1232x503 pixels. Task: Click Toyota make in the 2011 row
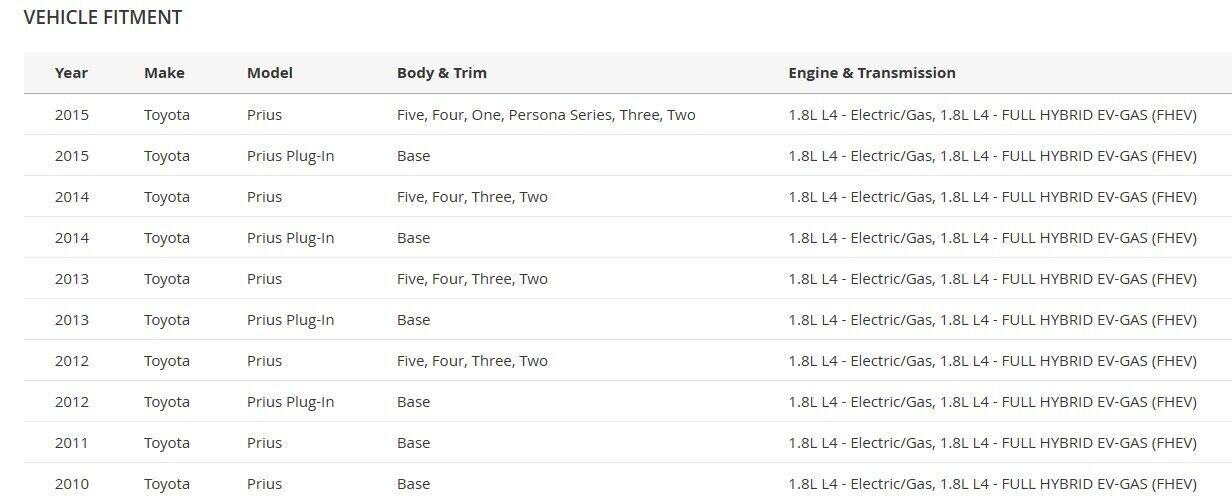167,443
